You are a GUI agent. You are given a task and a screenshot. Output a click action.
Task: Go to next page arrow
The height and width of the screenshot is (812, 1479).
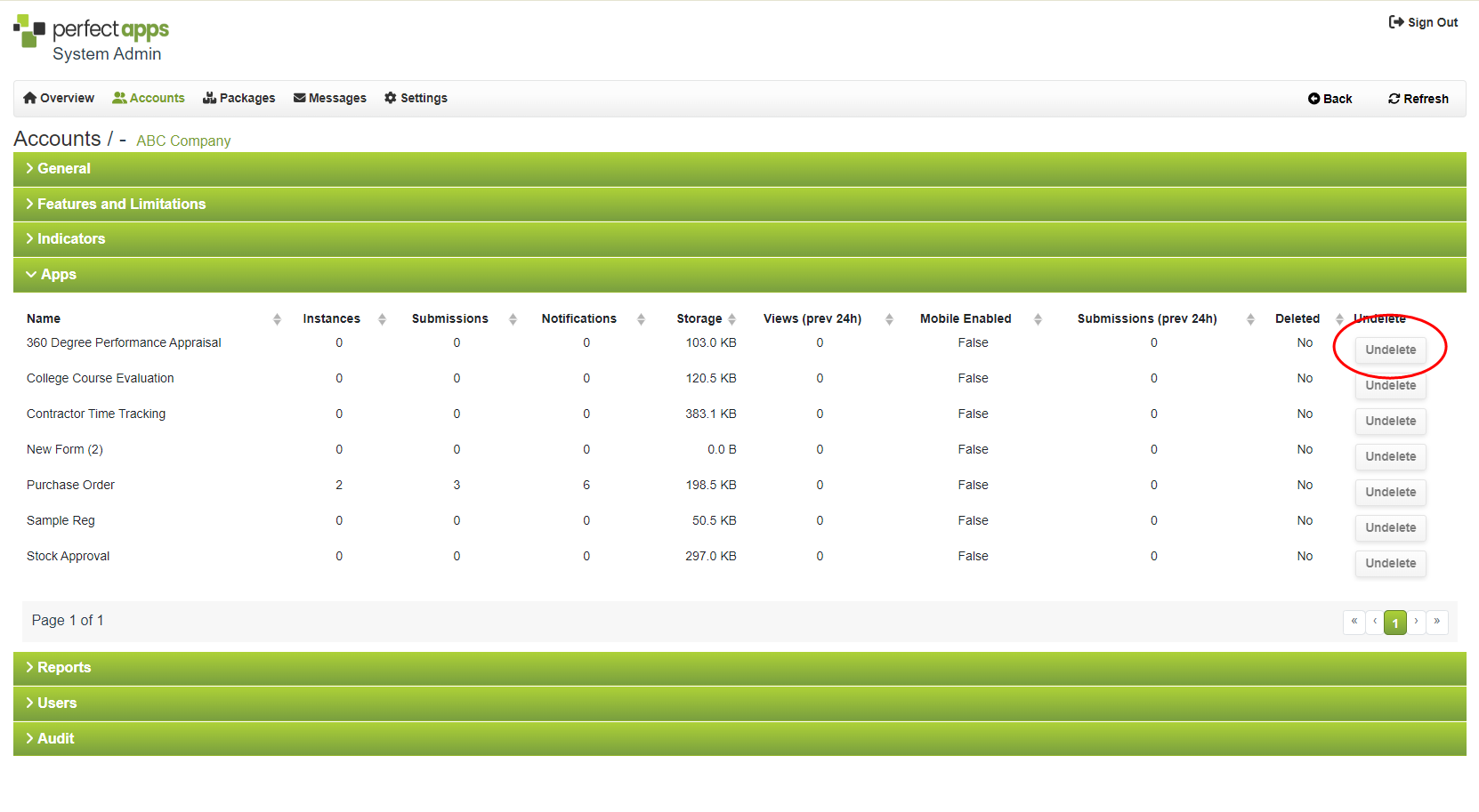(x=1416, y=622)
